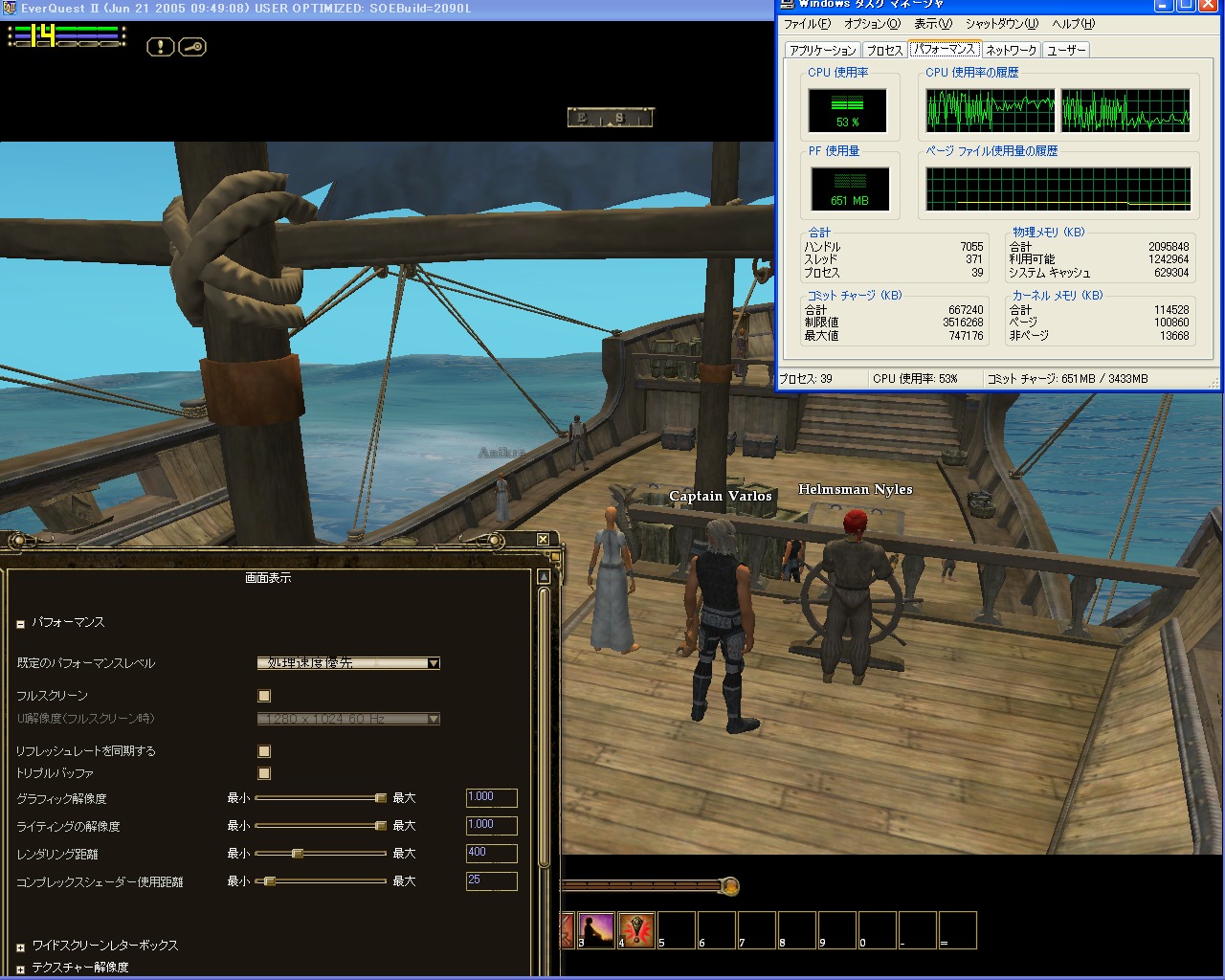Open the UI解像度 1280 x 1024 dropdown
Image resolution: width=1225 pixels, height=980 pixels.
348,719
